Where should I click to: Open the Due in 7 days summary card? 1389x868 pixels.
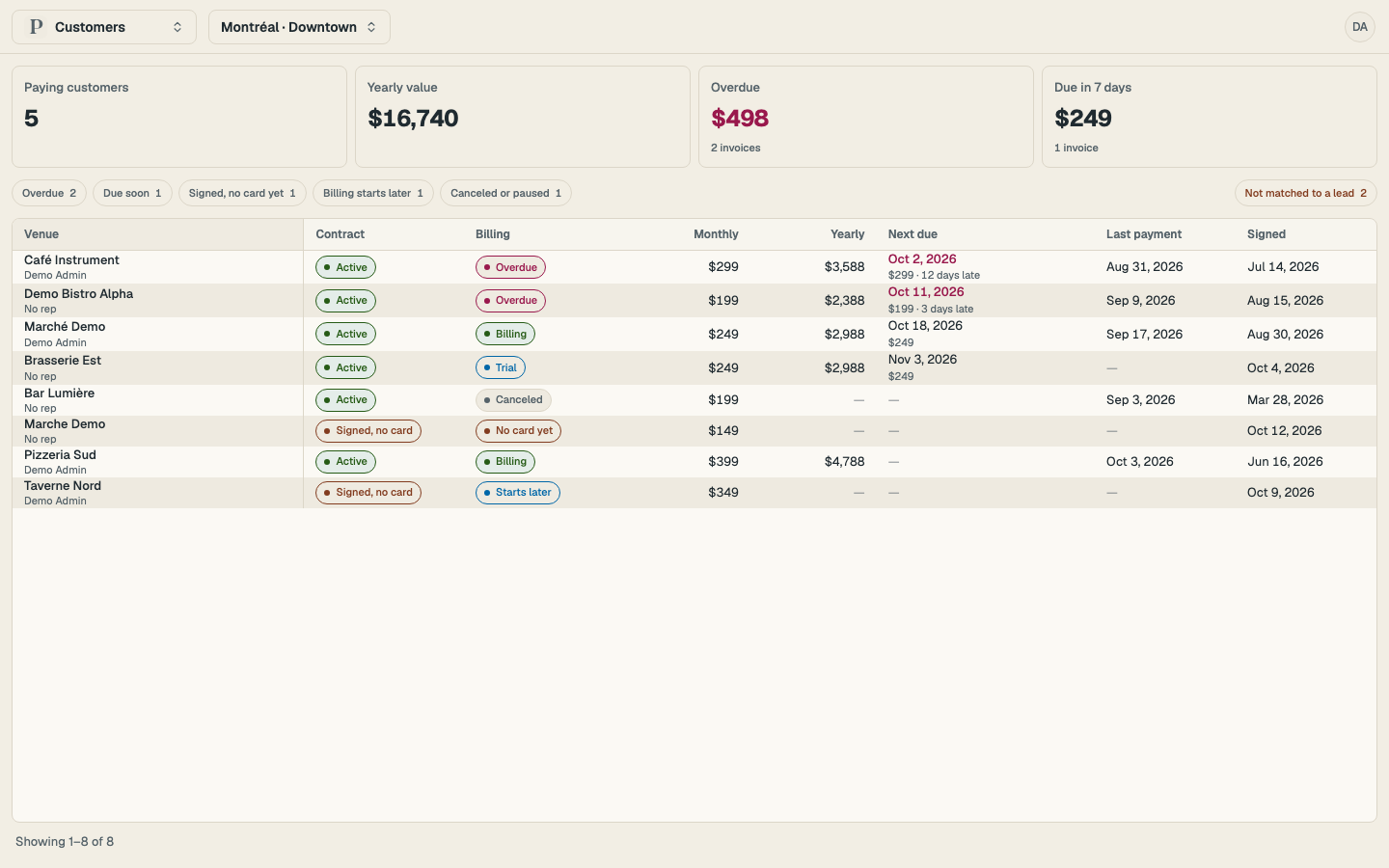pyautogui.click(x=1209, y=117)
